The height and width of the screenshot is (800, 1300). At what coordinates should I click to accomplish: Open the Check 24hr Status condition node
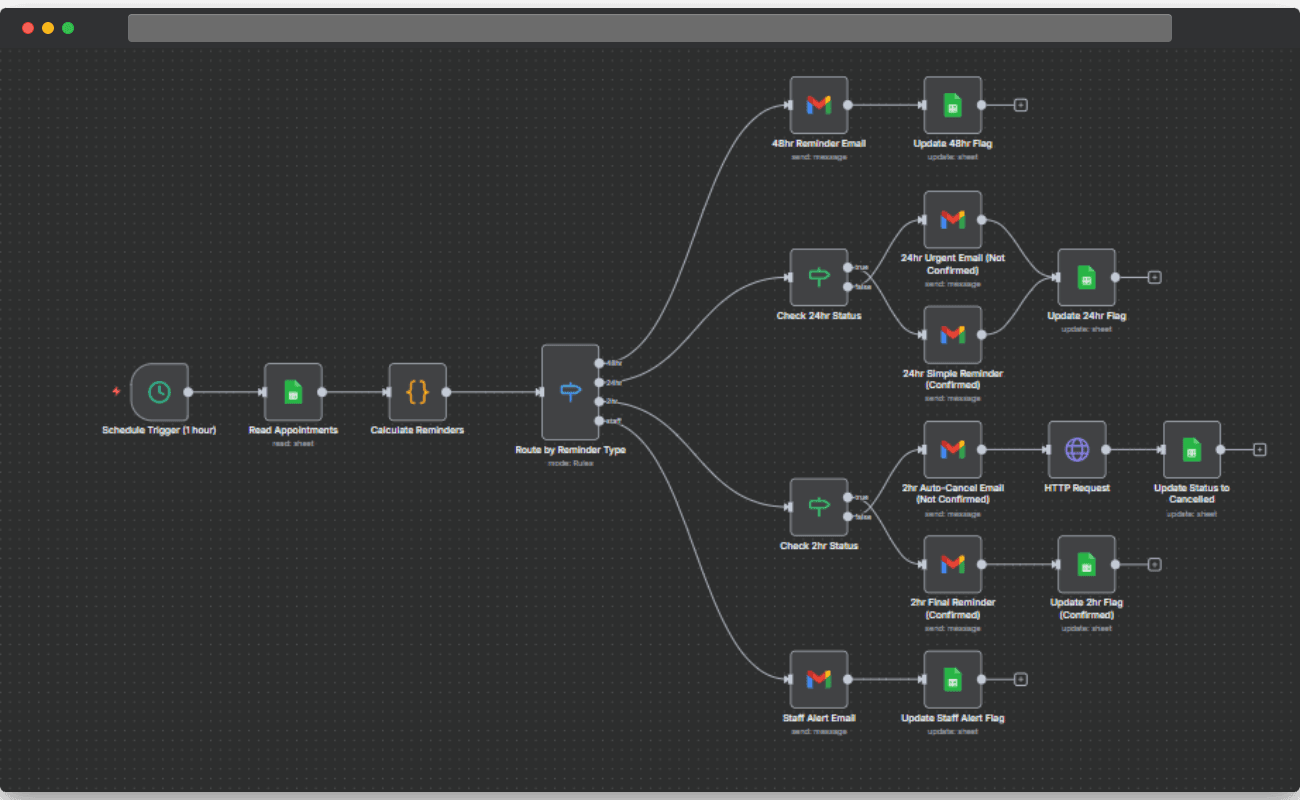point(819,277)
